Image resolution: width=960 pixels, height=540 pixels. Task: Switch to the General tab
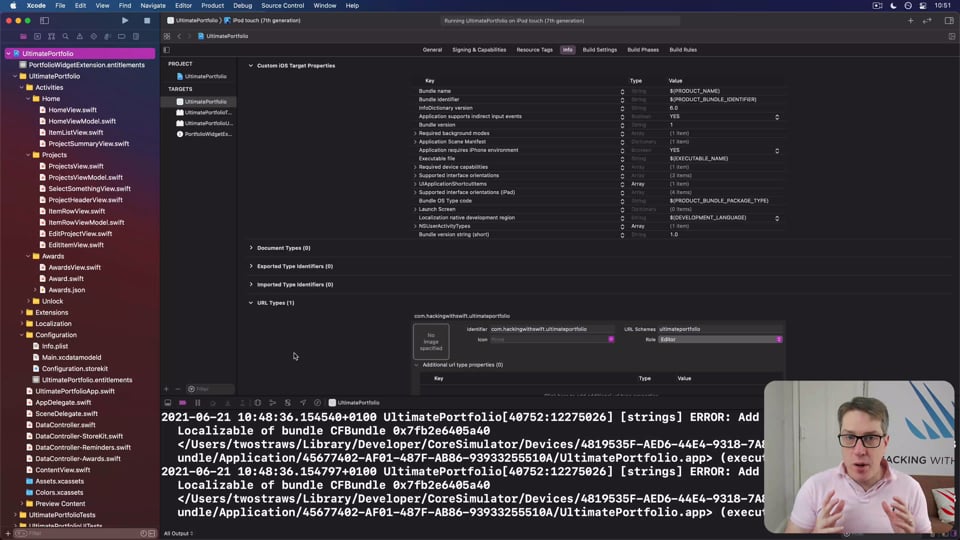432,50
